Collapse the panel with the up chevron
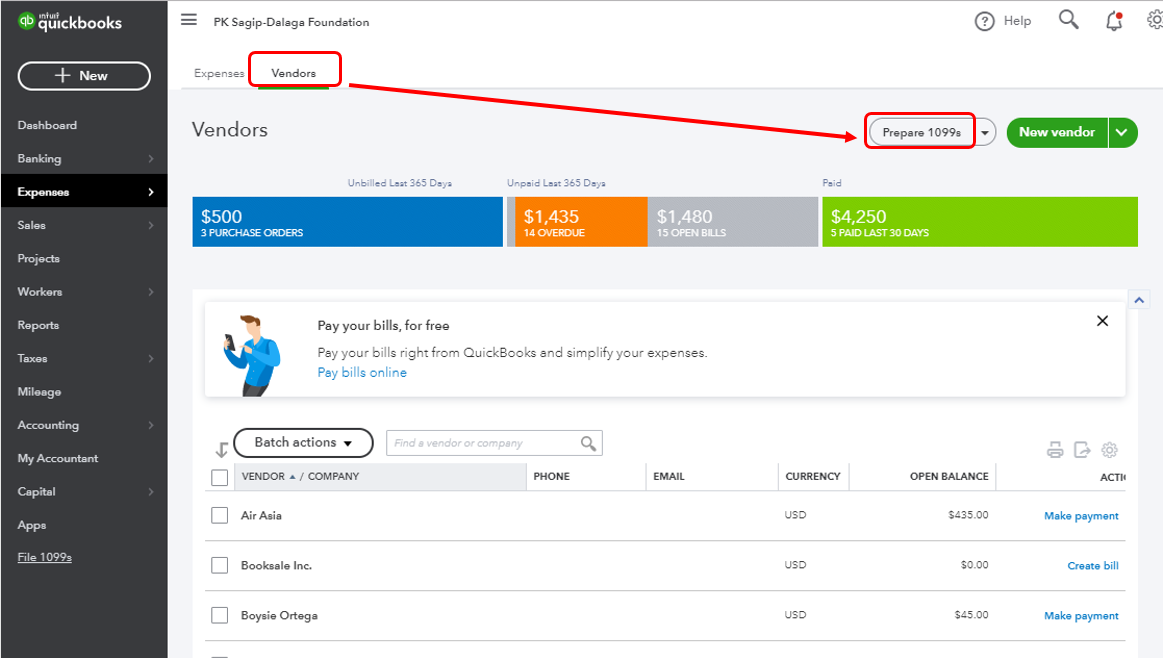 coord(1139,300)
